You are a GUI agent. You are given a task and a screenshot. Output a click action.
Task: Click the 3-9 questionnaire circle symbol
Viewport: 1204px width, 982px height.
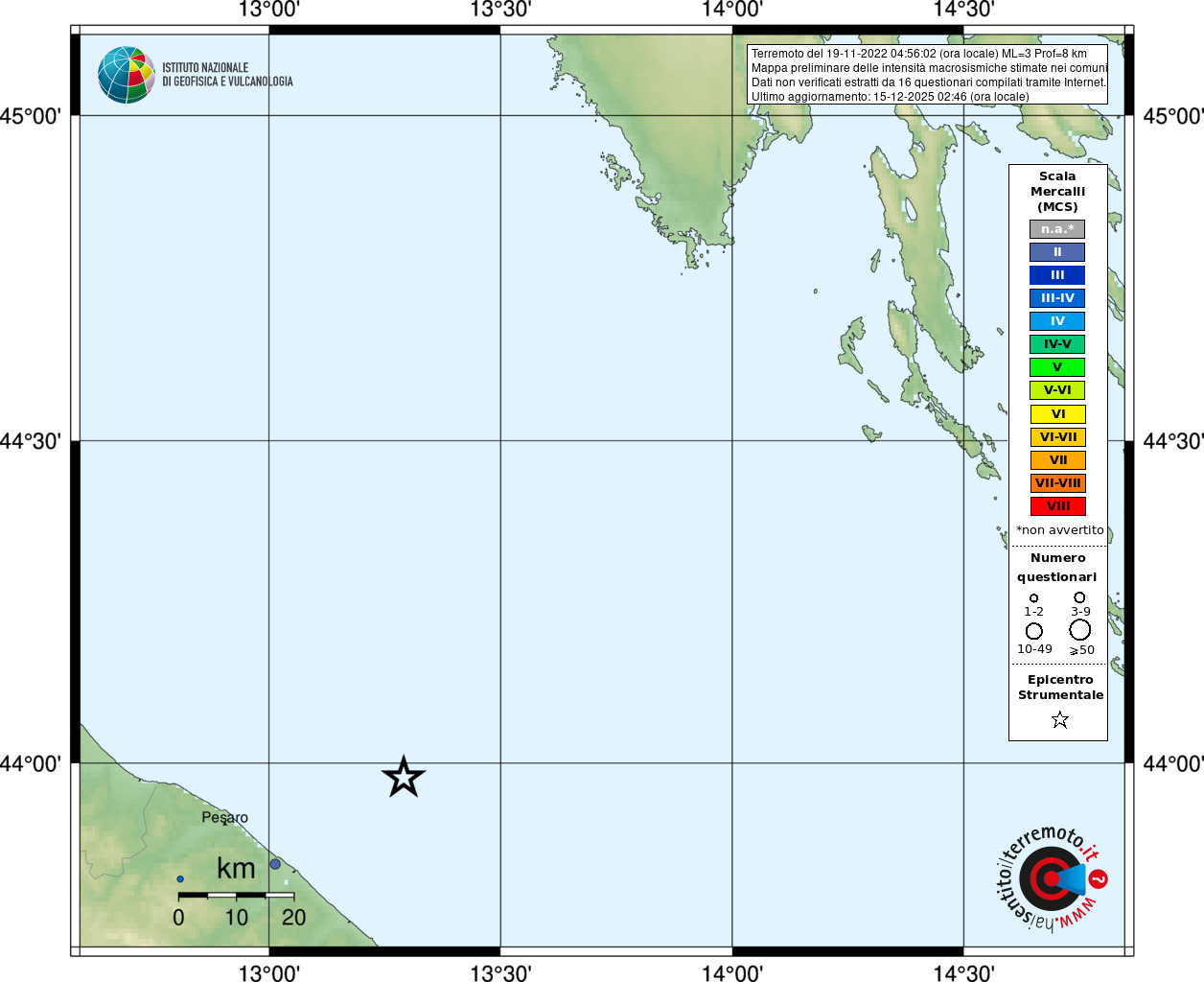tap(1079, 597)
